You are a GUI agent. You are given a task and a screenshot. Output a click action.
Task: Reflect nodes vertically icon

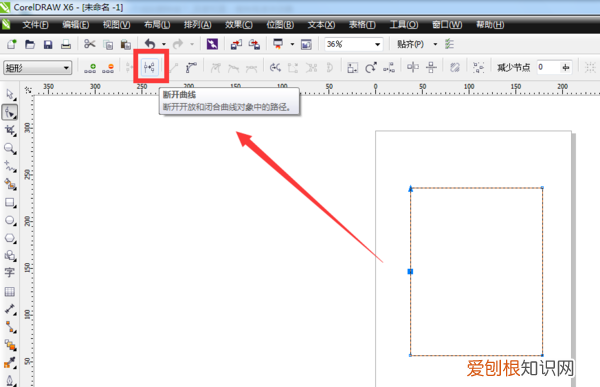pos(431,68)
